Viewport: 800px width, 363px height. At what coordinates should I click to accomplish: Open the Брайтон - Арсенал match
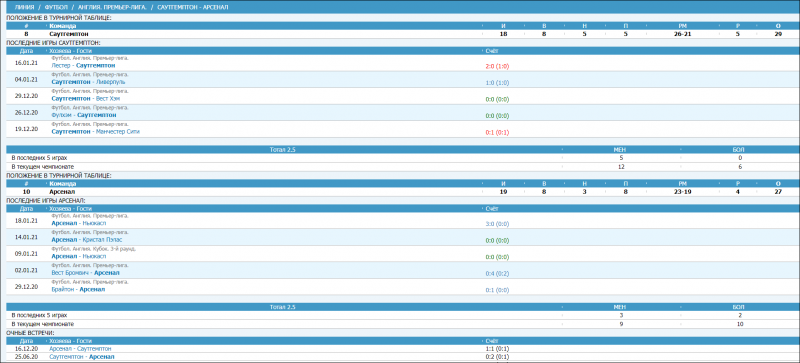point(78,289)
